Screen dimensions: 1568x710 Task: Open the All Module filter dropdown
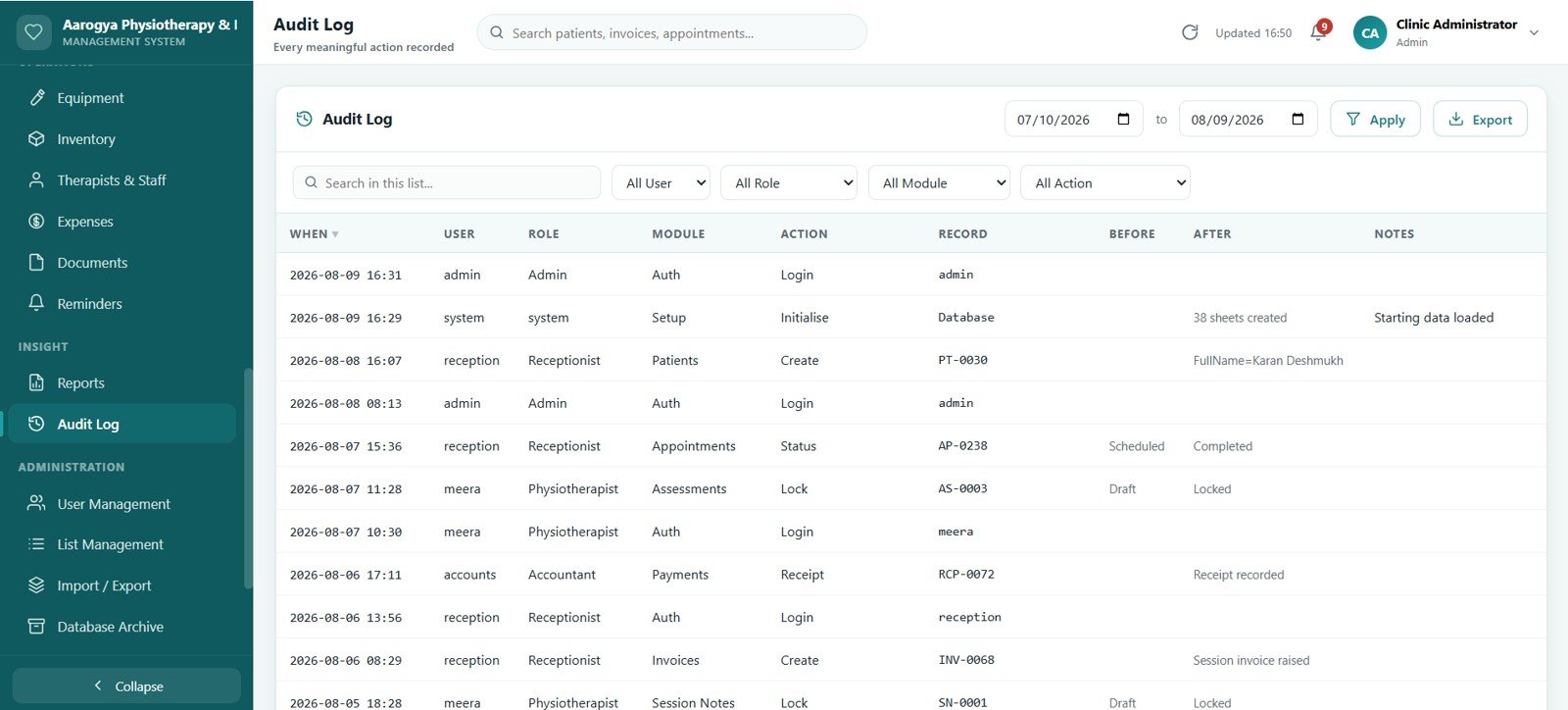[939, 182]
